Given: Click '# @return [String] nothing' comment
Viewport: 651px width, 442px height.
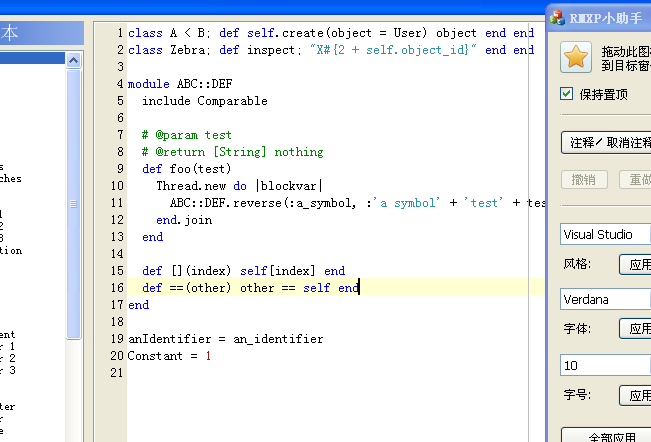Looking at the screenshot, I should coord(232,152).
